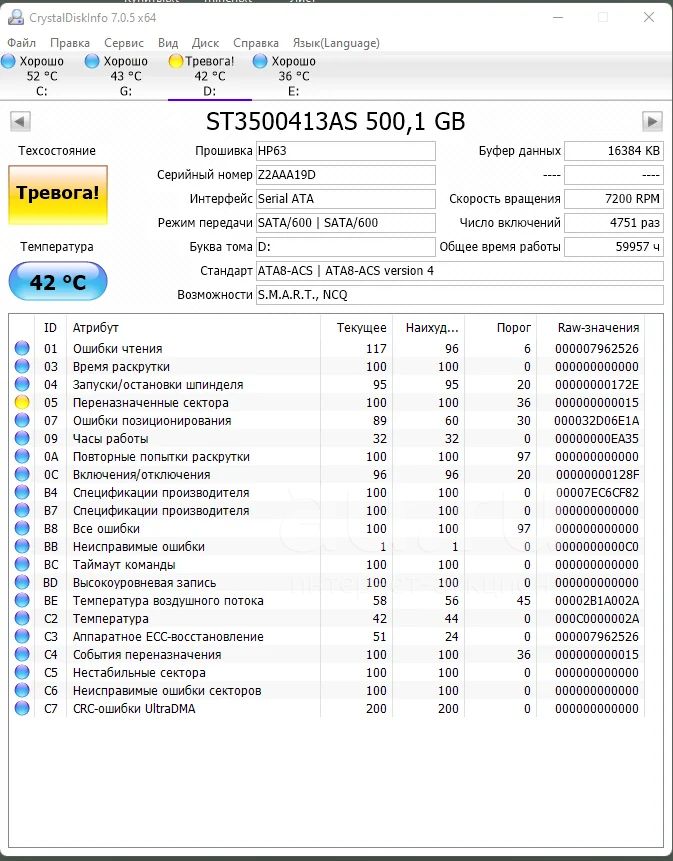The image size is (673, 861).
Task: Go to previous disk arrow
Action: (20, 121)
